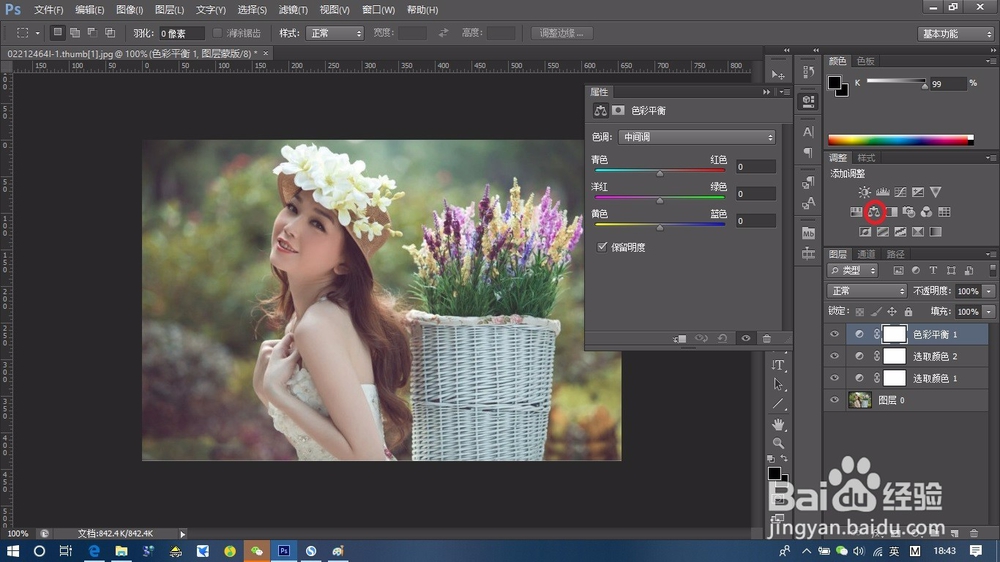Open the 滤镜(T) menu

(x=293, y=10)
